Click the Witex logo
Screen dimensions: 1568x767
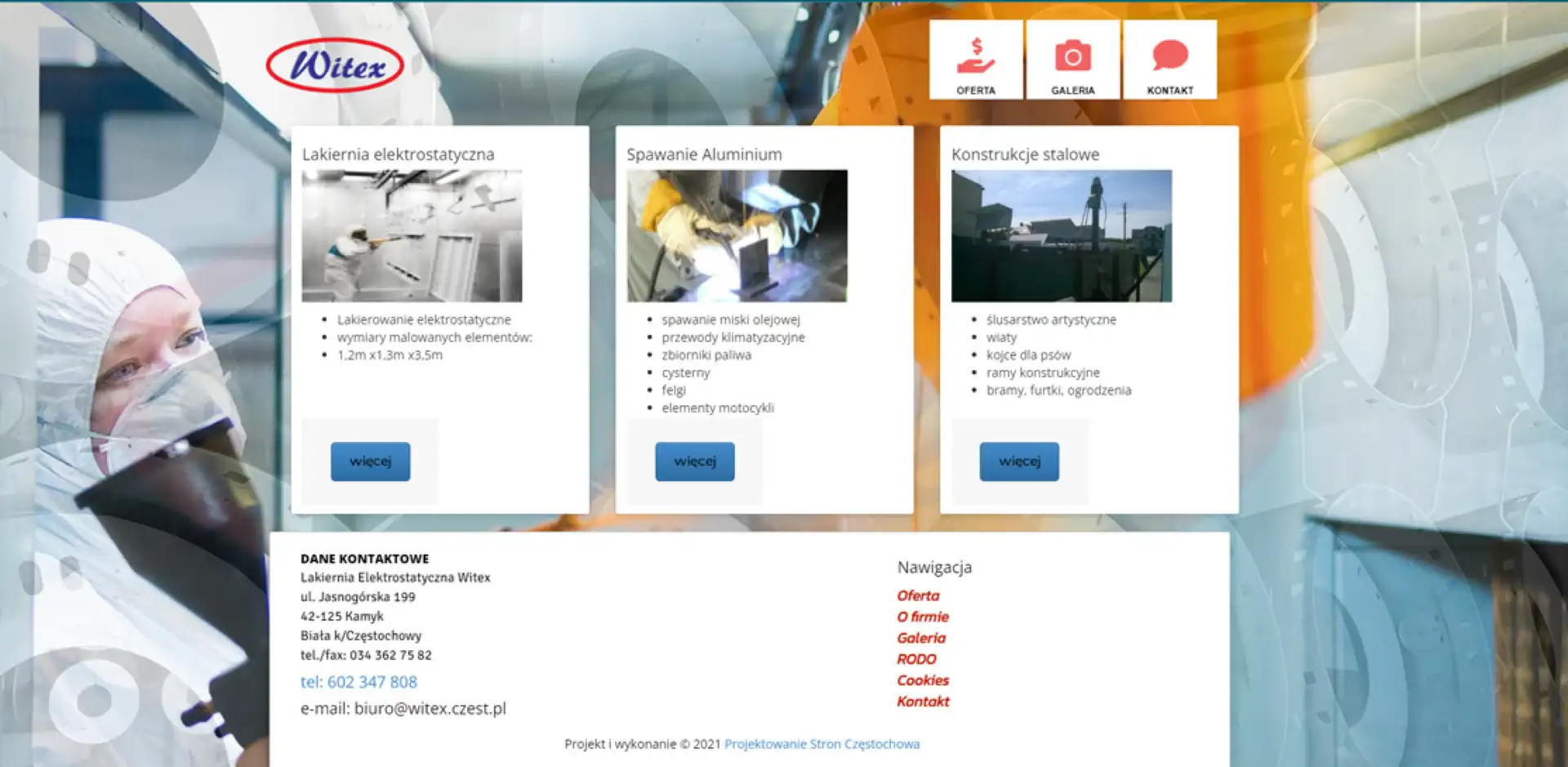coord(335,65)
